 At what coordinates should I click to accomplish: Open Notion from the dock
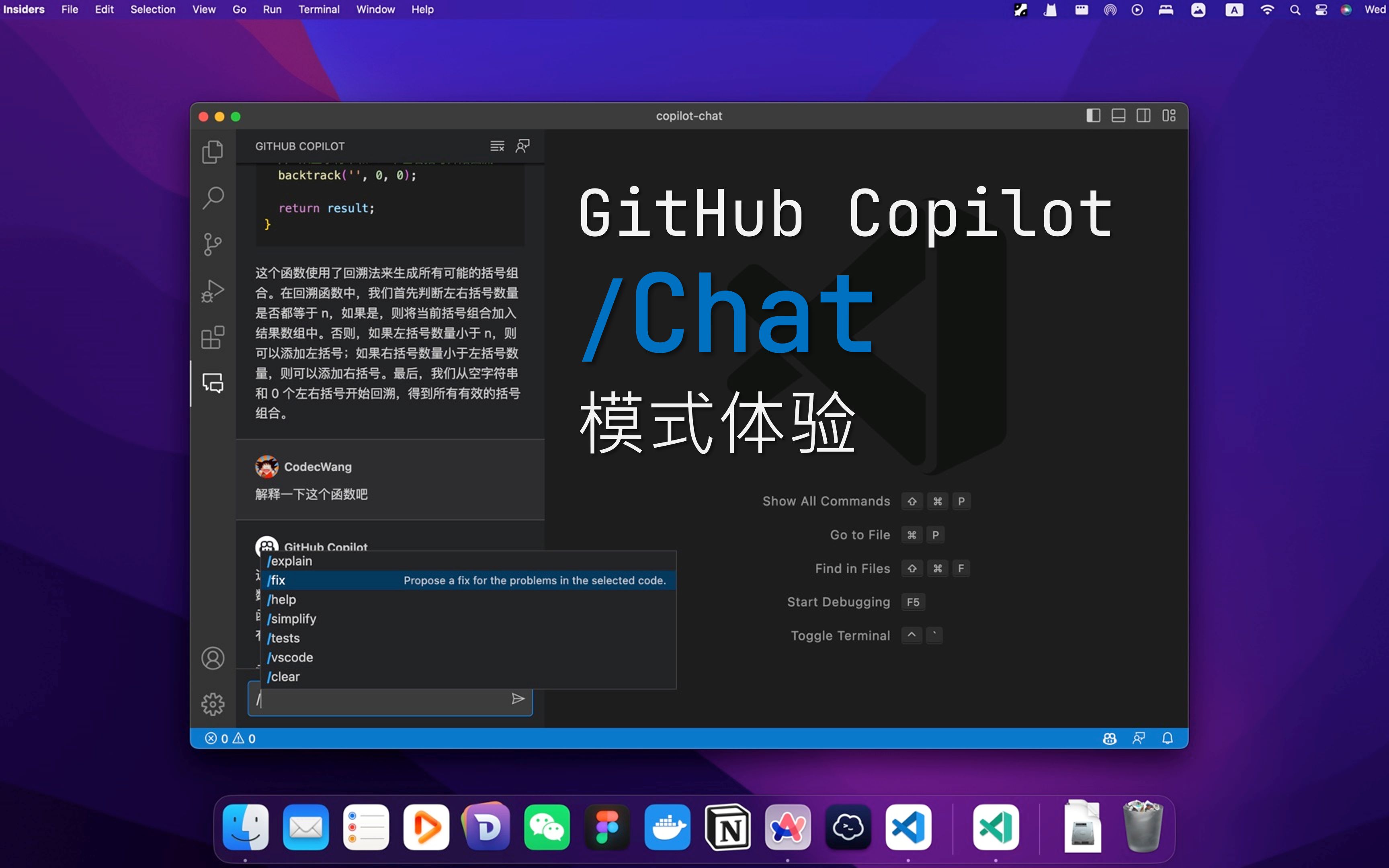click(728, 827)
